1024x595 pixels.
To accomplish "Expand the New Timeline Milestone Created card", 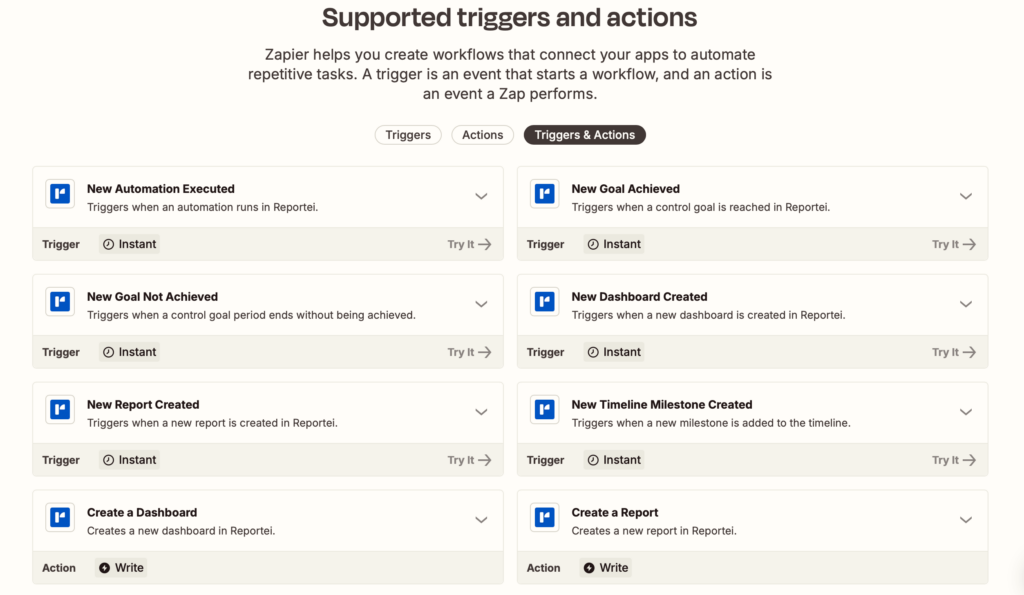I will (966, 412).
